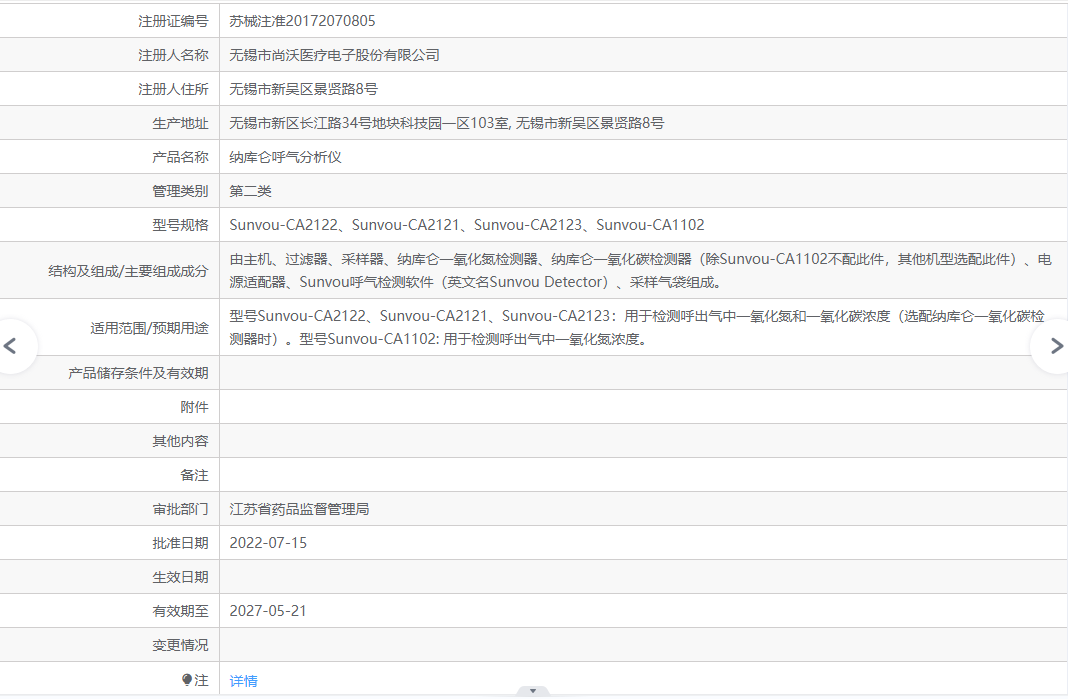The width and height of the screenshot is (1068, 699).
Task: Select management category 第二类
Action: coord(251,191)
